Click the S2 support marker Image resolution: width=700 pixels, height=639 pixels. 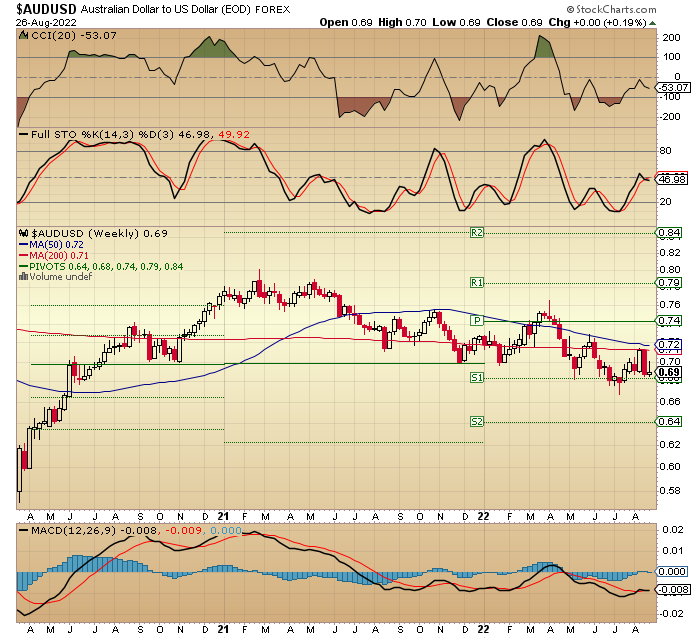(x=477, y=422)
